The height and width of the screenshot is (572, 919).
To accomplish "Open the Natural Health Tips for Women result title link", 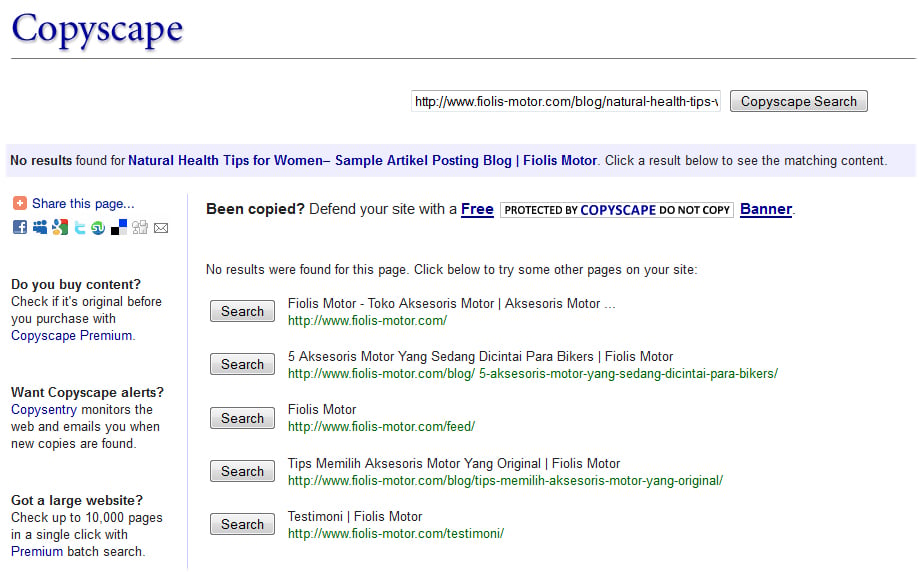I will (x=362, y=161).
